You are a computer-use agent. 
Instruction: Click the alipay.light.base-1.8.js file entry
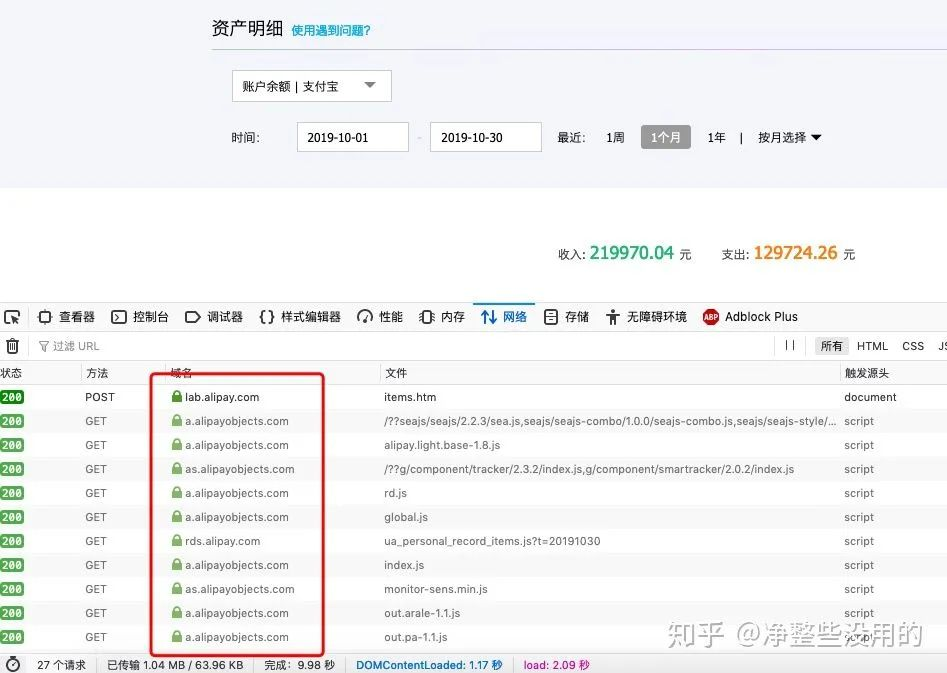442,445
